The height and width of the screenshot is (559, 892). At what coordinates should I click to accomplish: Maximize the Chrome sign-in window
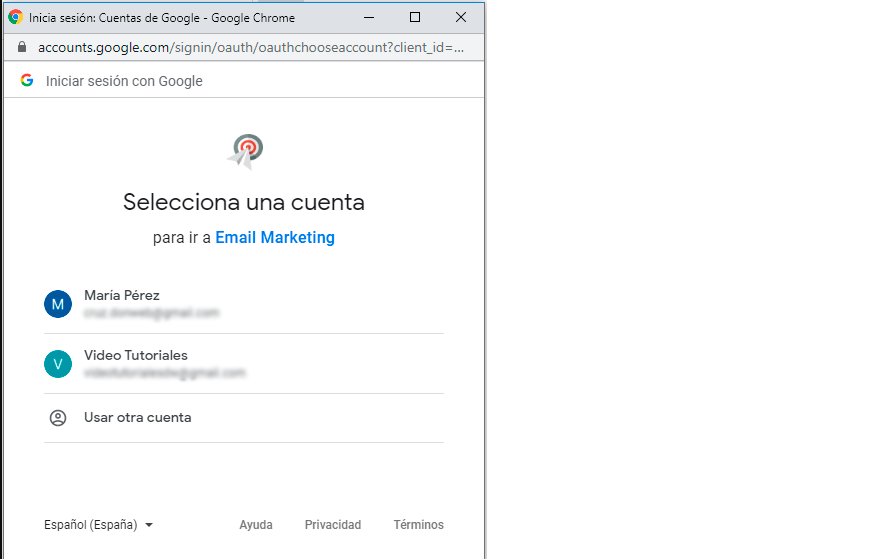pos(415,18)
